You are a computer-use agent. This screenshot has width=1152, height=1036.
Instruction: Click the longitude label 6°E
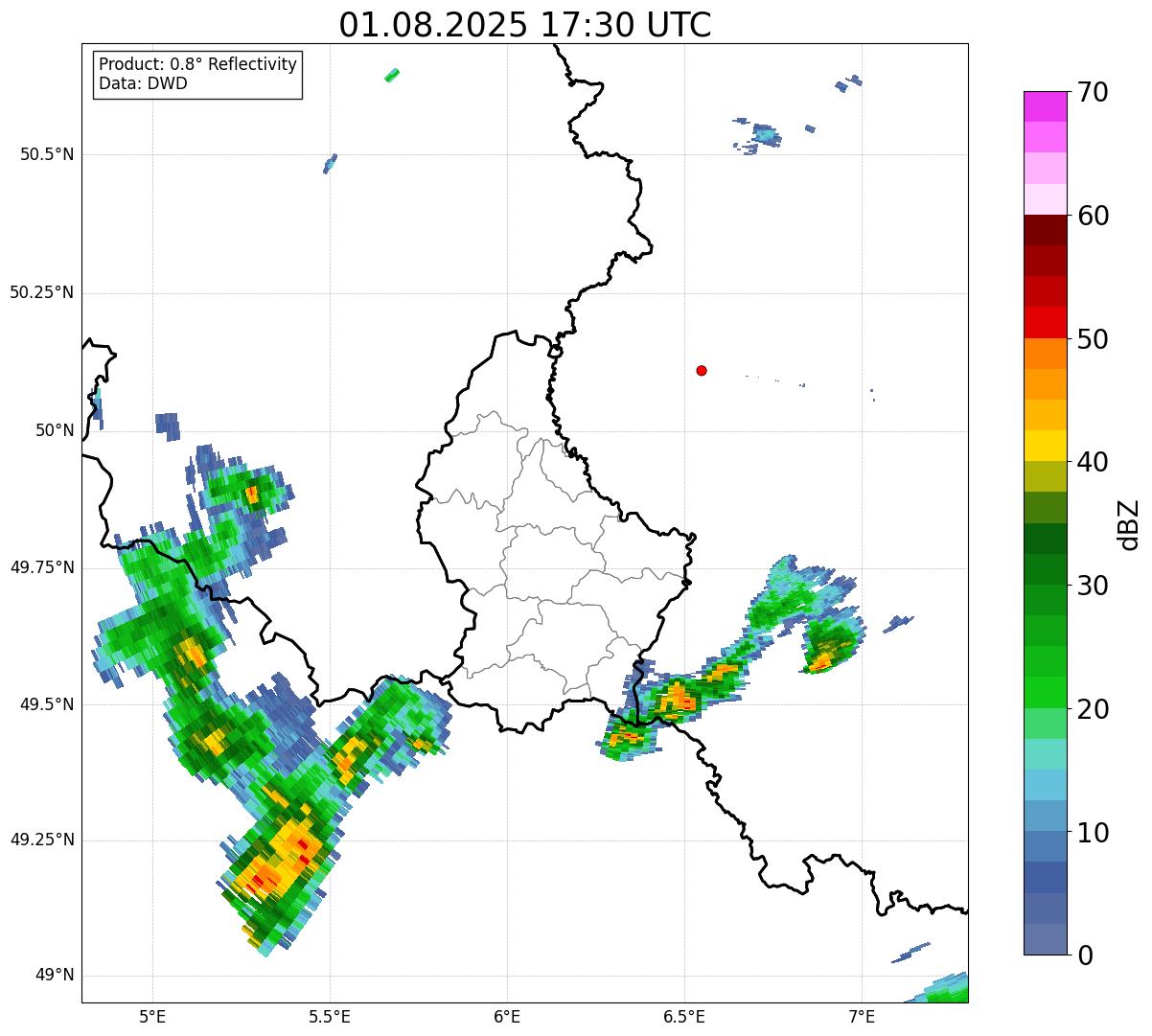(507, 1016)
